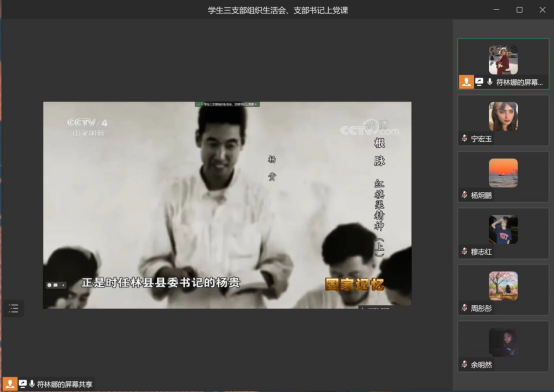Click muted microphone icon beside 杨炯鹏
Viewport: 554px width, 392px height.
tap(465, 195)
